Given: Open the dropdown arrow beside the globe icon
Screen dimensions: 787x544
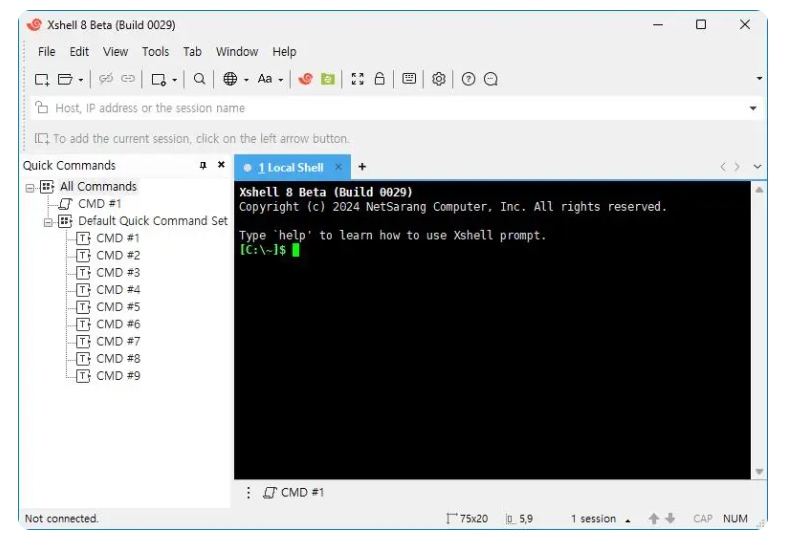Looking at the screenshot, I should (x=246, y=80).
